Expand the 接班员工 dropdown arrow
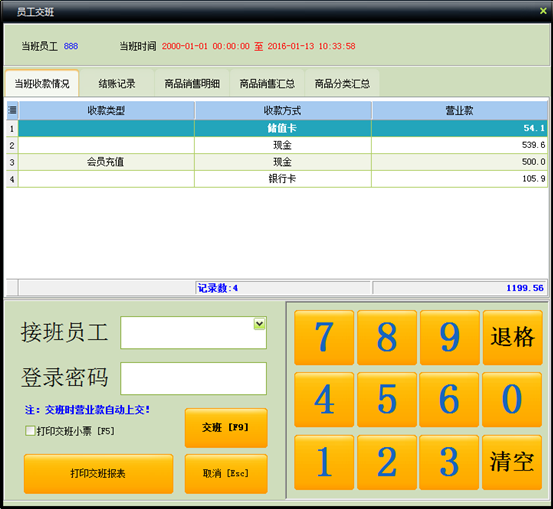Viewport: 553px width, 509px height. pos(260,323)
